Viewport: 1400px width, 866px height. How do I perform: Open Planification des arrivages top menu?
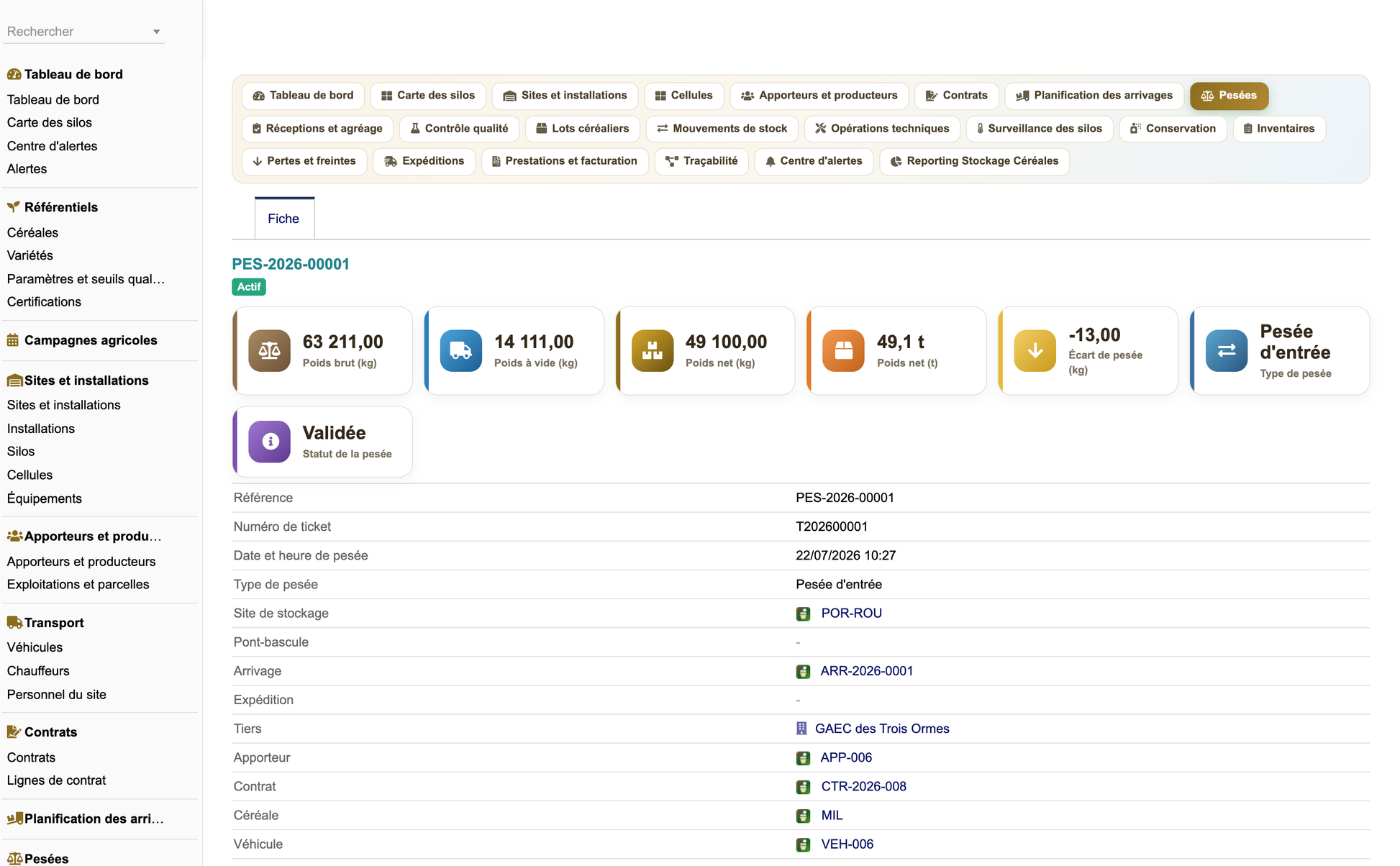(1094, 96)
